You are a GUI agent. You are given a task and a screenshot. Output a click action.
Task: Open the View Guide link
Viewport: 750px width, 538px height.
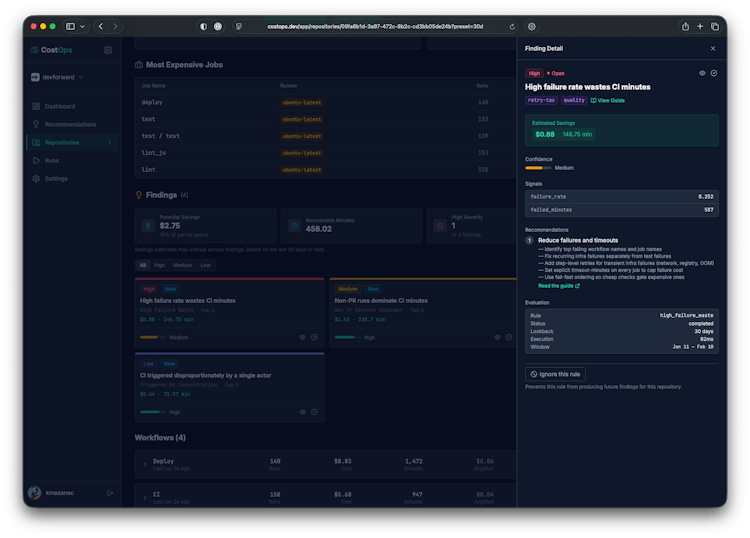[x=608, y=100]
